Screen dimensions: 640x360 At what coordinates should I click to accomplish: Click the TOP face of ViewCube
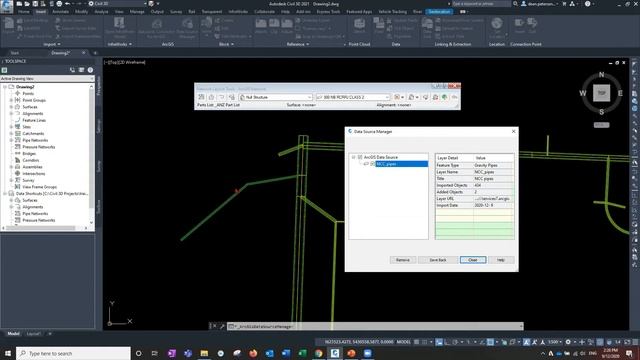pos(601,93)
